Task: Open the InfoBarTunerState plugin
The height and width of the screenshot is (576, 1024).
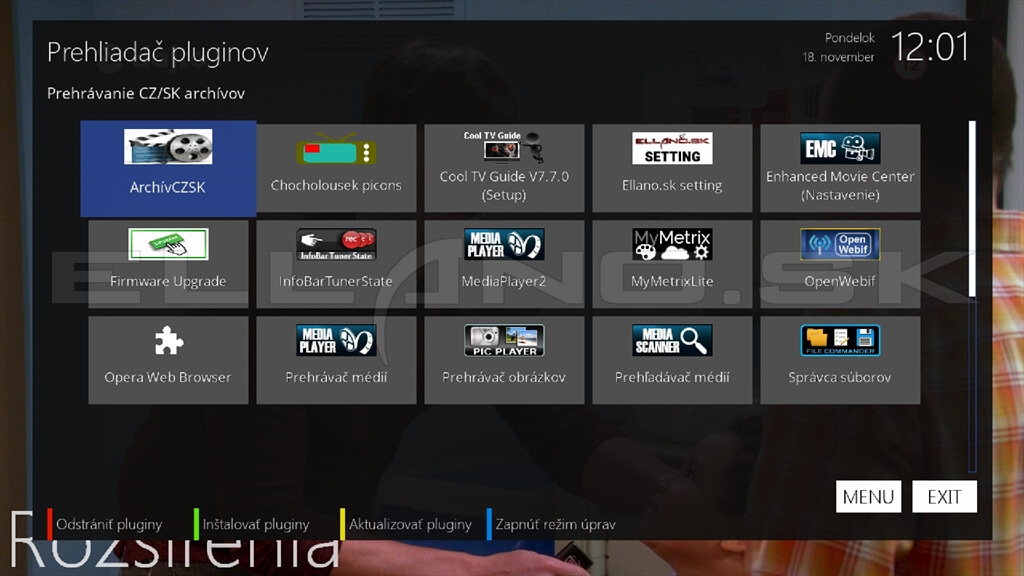Action: pyautogui.click(x=336, y=264)
